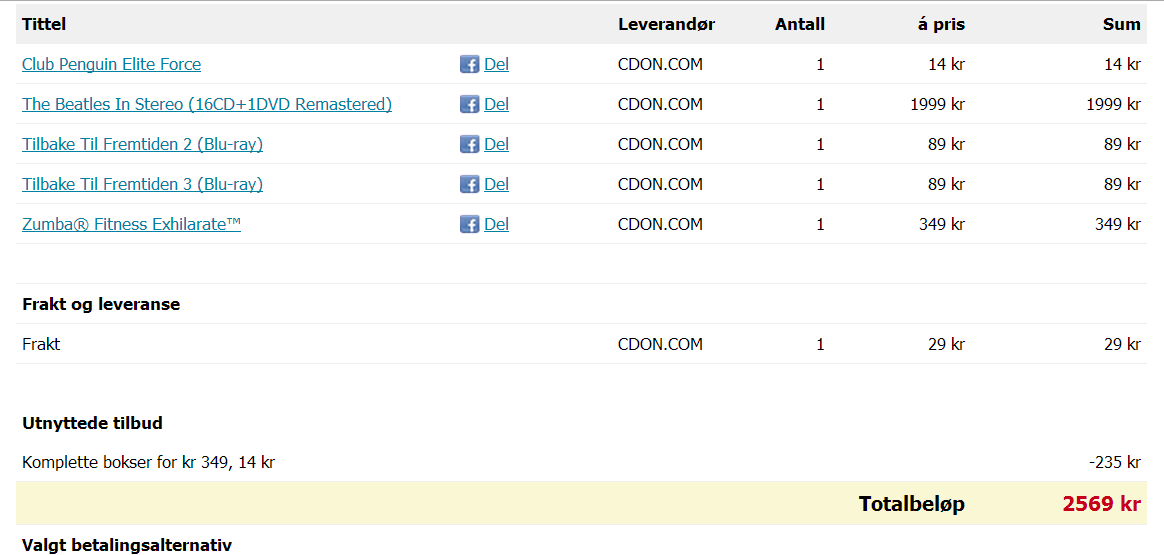1164x555 pixels.
Task: Click the Del link for Tilbake Til Fremtiden 2
Action: (x=497, y=145)
